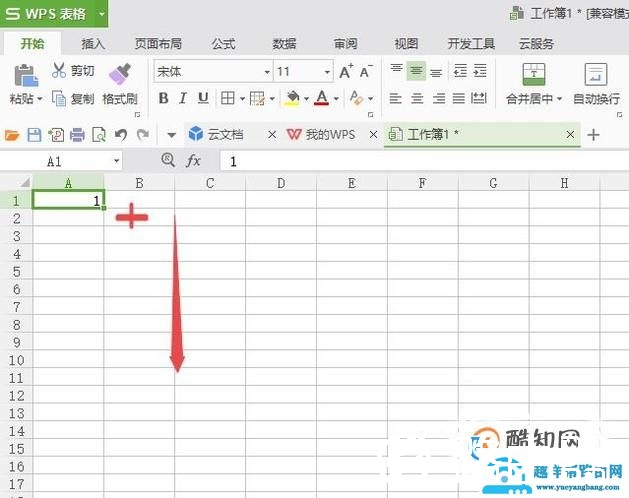Screen dimensions: 629x498
Task: Align text to top
Action: pos(396,71)
